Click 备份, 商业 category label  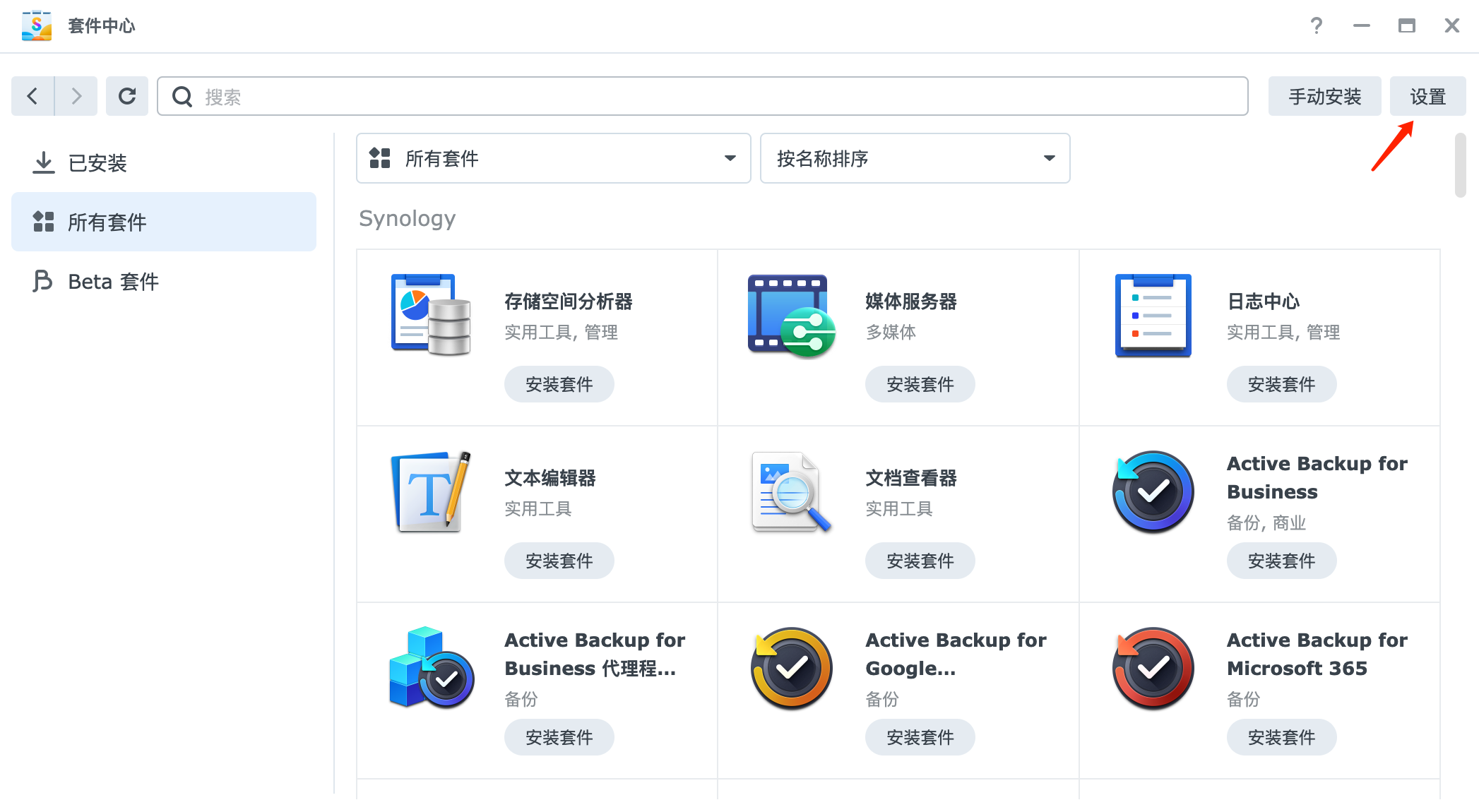coord(1266,523)
